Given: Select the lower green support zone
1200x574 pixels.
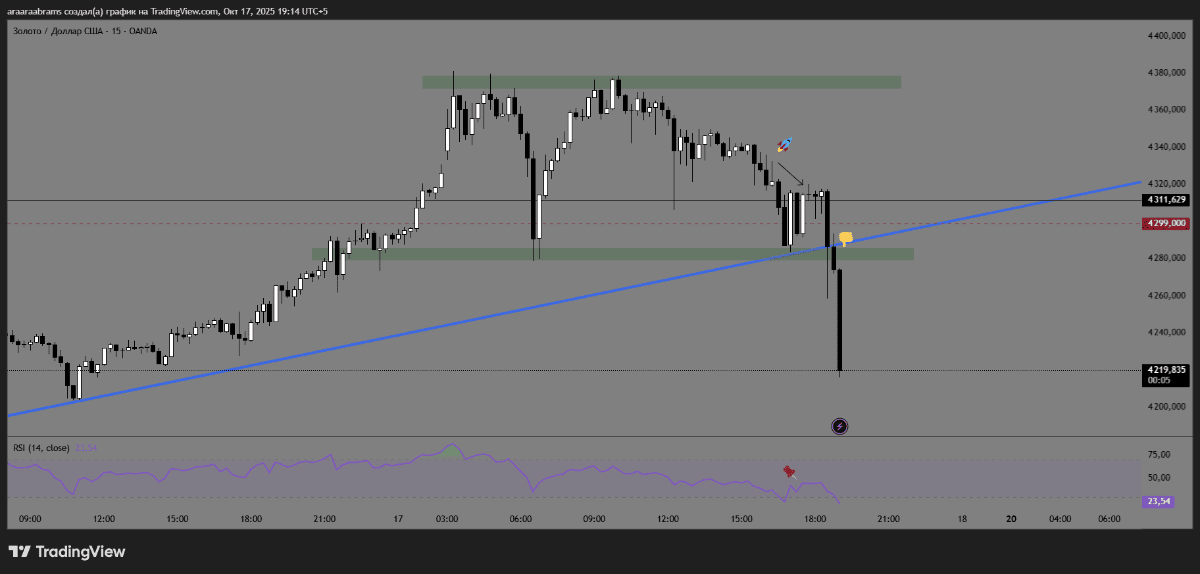Looking at the screenshot, I should (610, 255).
